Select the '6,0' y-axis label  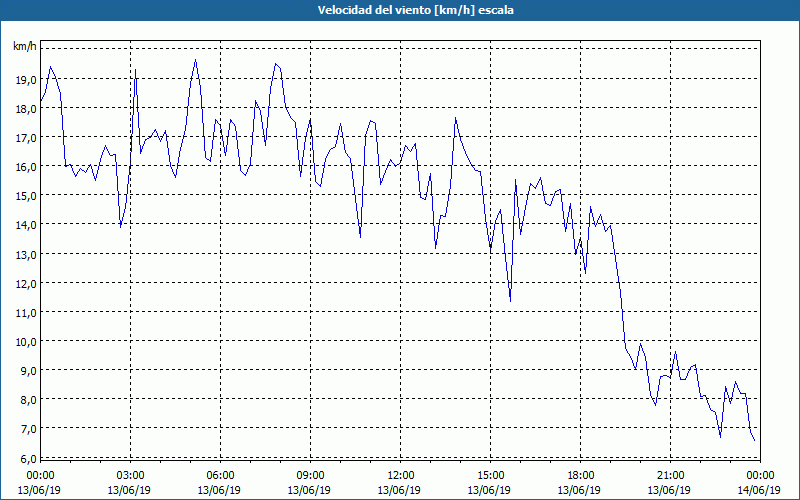(x=28, y=459)
